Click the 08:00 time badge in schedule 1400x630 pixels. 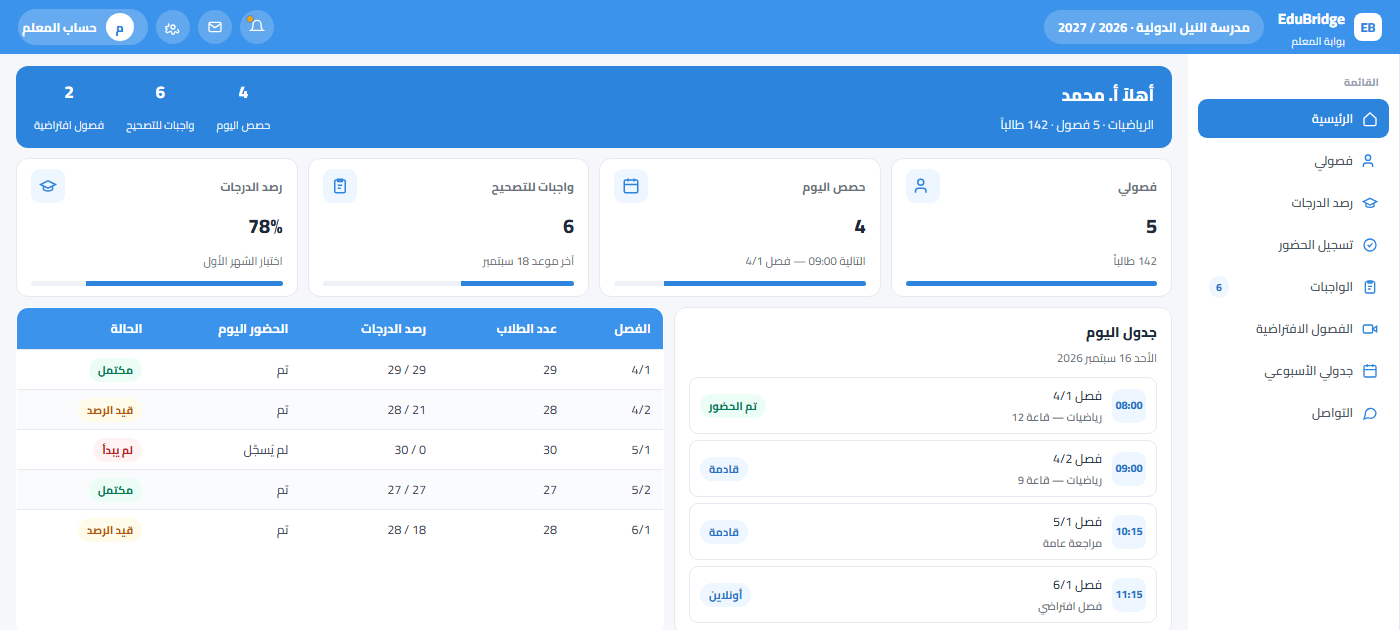(1129, 406)
